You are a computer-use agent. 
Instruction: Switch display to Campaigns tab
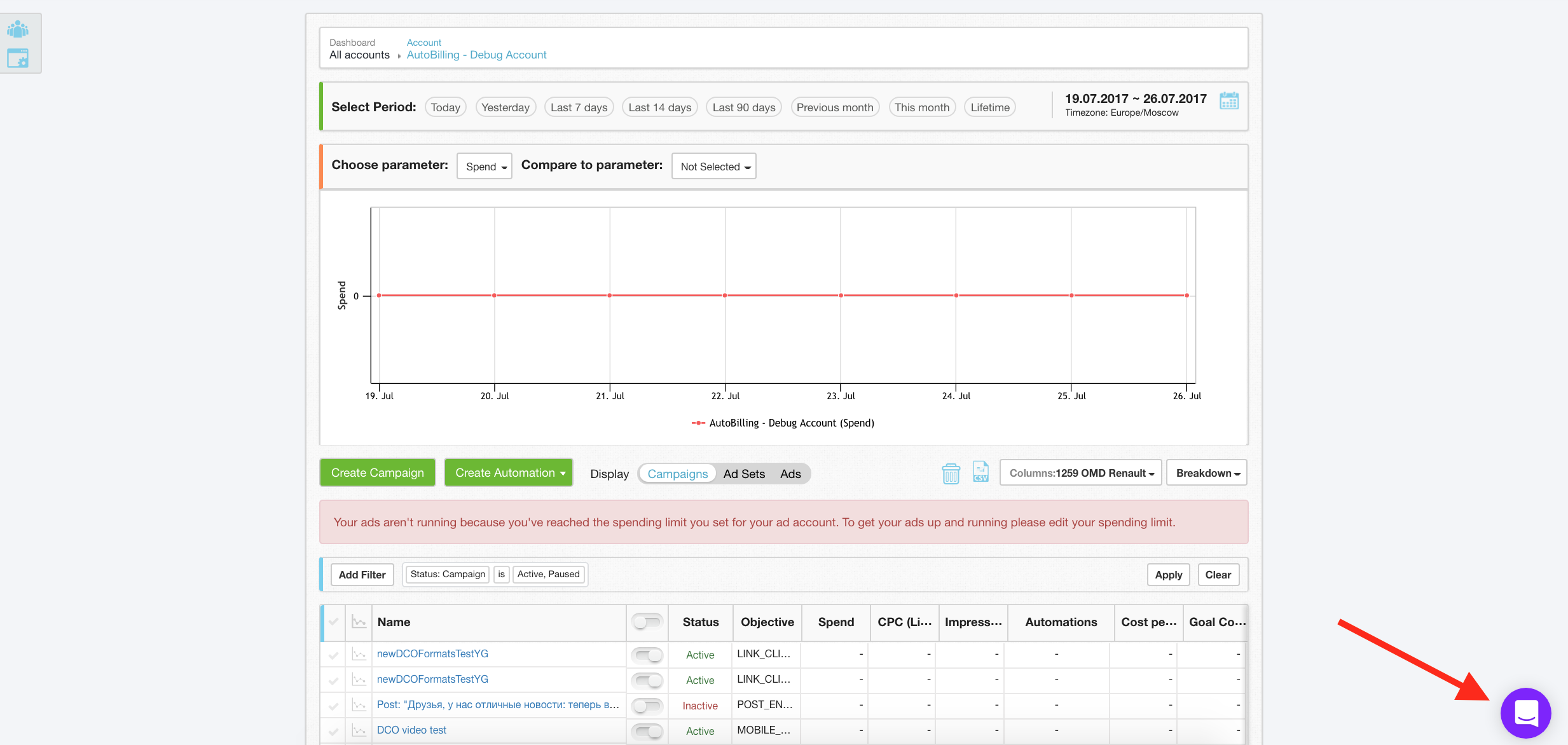(678, 474)
